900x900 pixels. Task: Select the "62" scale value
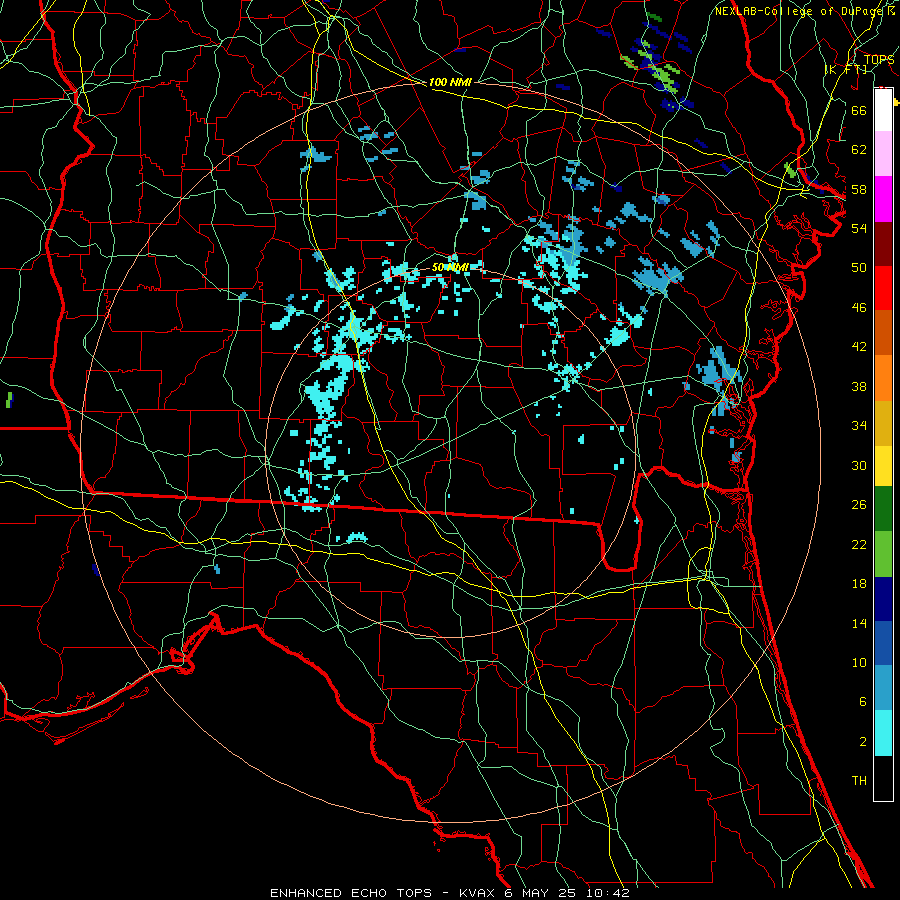(x=859, y=150)
